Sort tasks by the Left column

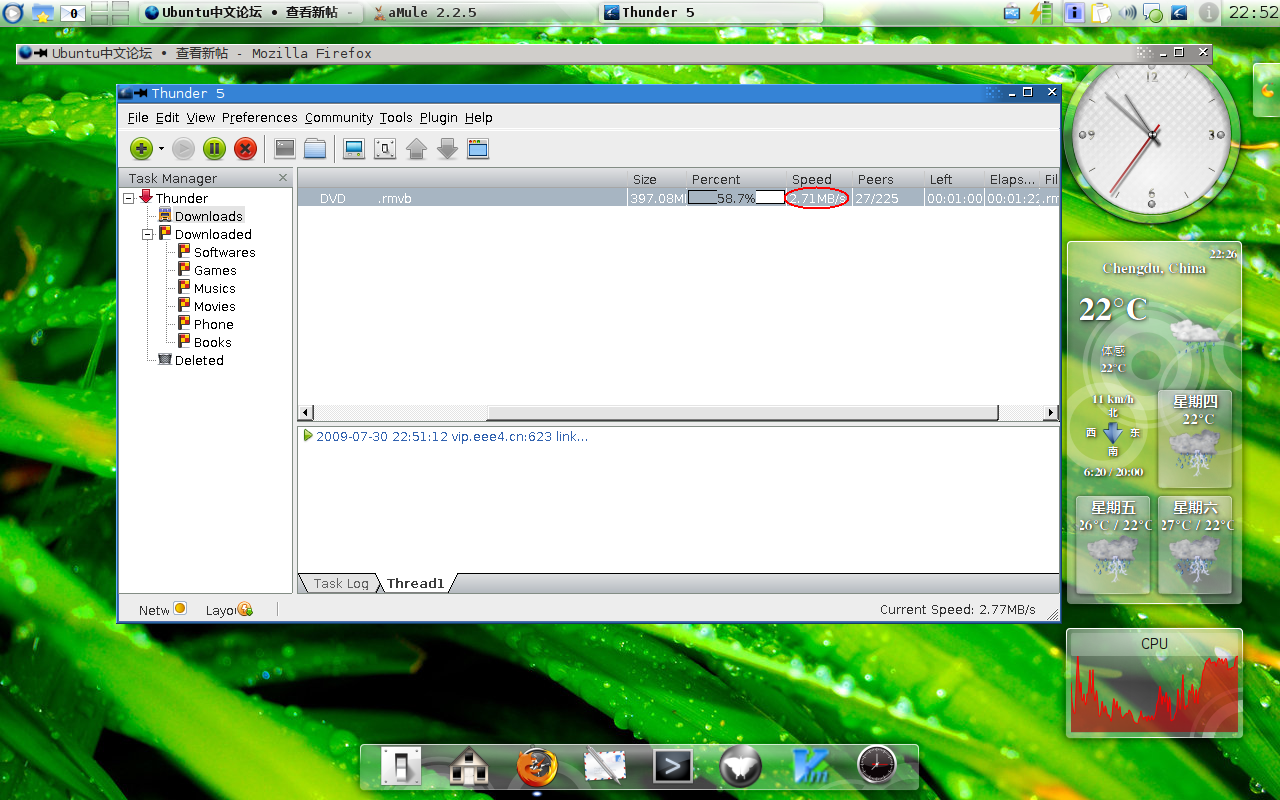coord(954,179)
